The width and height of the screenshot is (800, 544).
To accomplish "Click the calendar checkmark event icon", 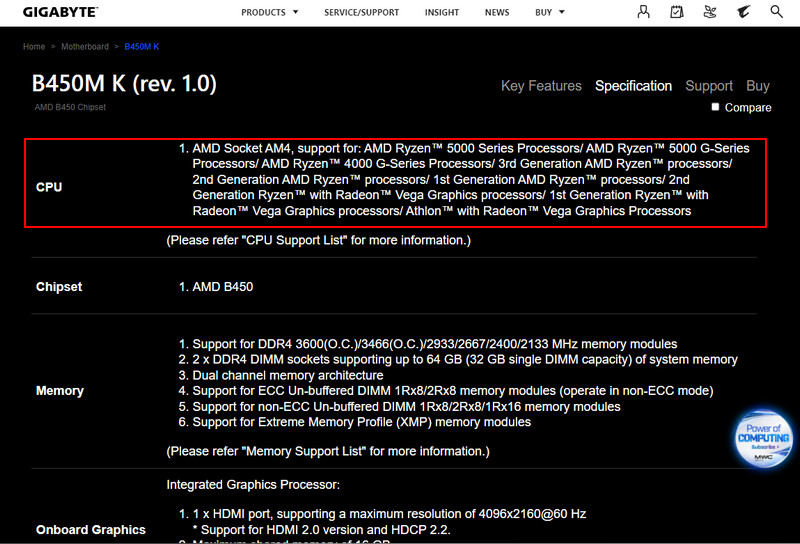I will pyautogui.click(x=677, y=12).
